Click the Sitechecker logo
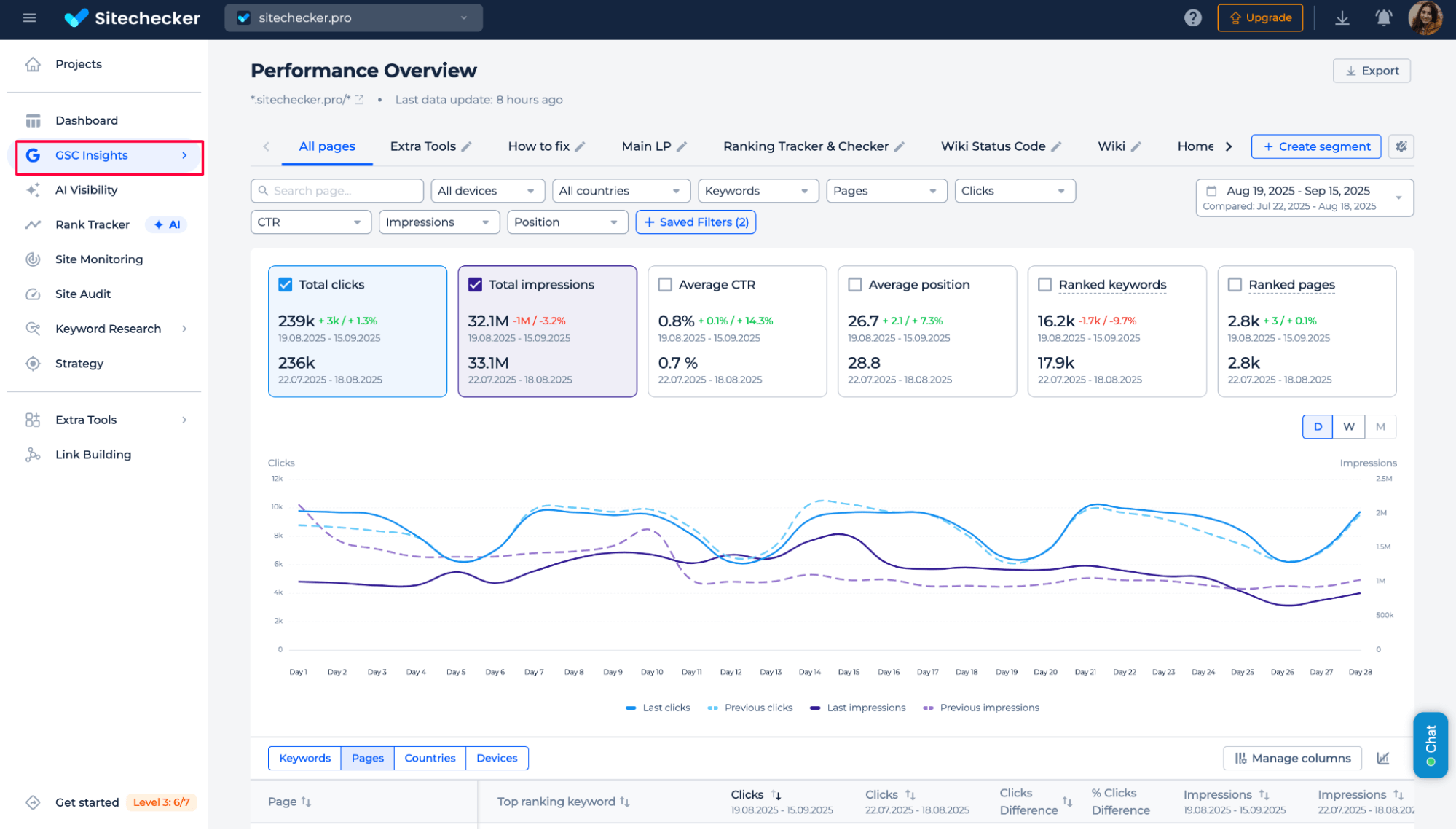This screenshot has width=1456, height=830. click(132, 17)
